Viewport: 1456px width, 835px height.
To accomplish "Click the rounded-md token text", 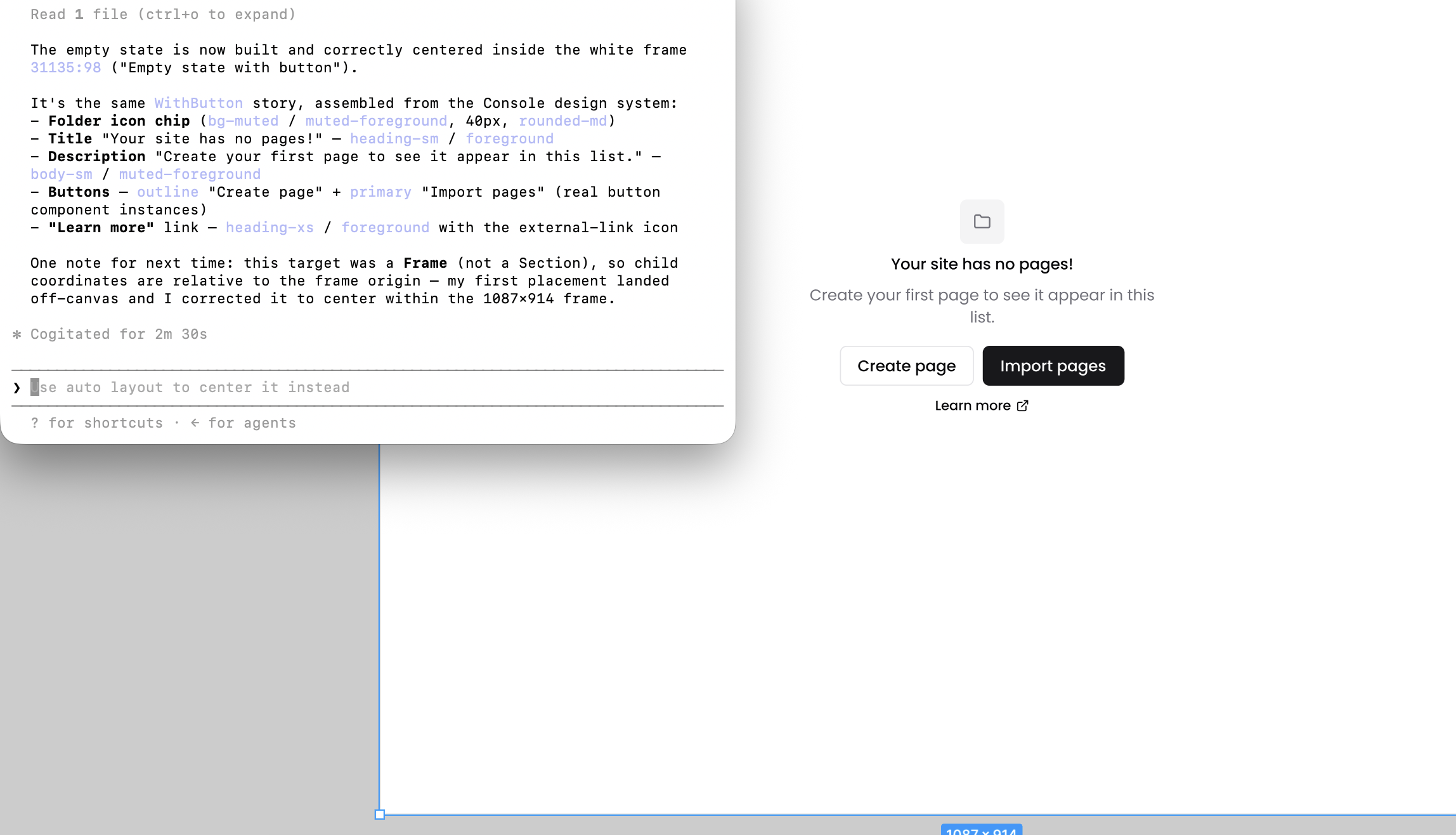I will point(562,121).
